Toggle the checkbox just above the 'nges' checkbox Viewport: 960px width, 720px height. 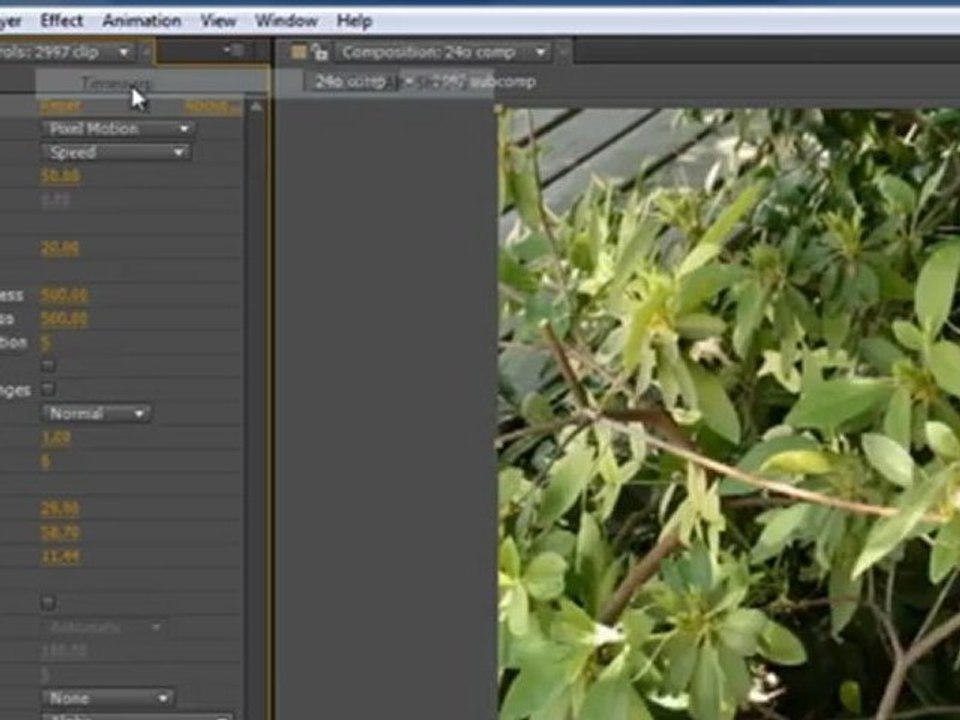48,366
